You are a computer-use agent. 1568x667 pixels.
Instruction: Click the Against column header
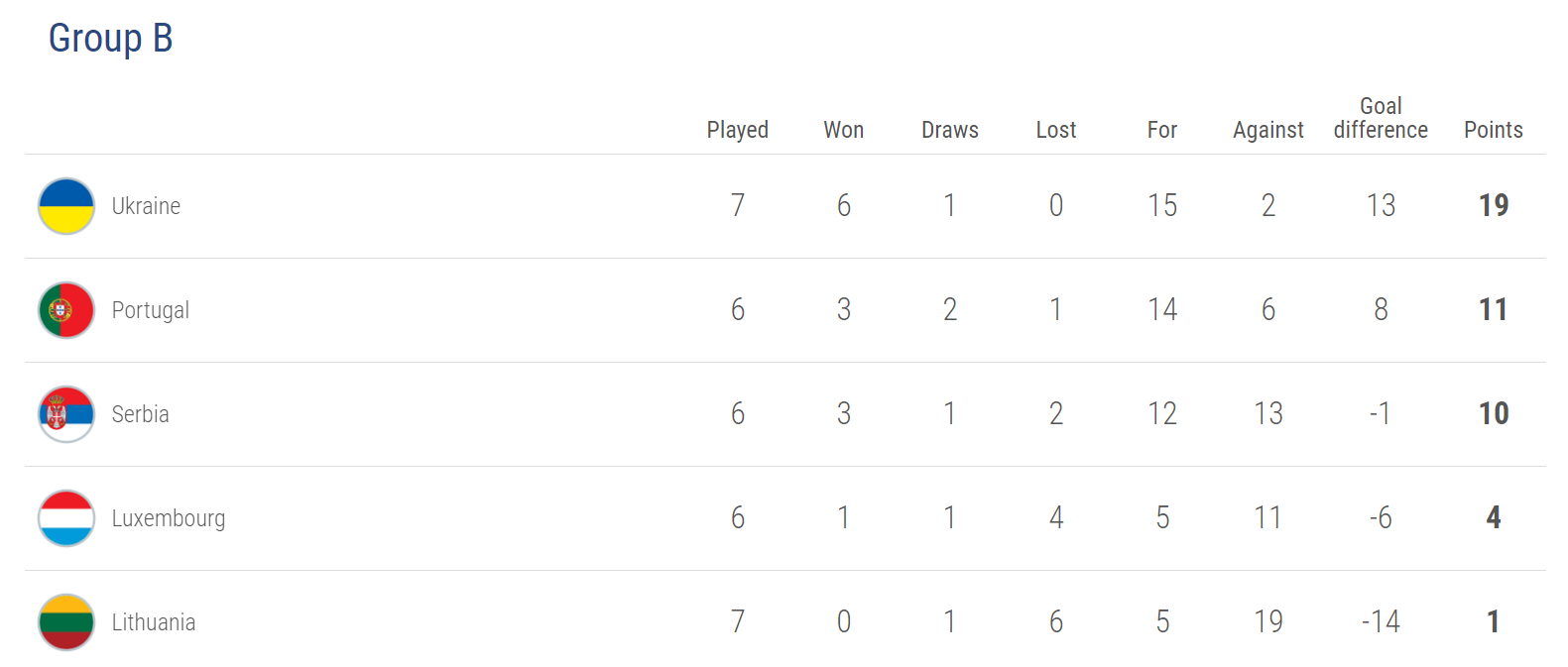(x=1267, y=130)
